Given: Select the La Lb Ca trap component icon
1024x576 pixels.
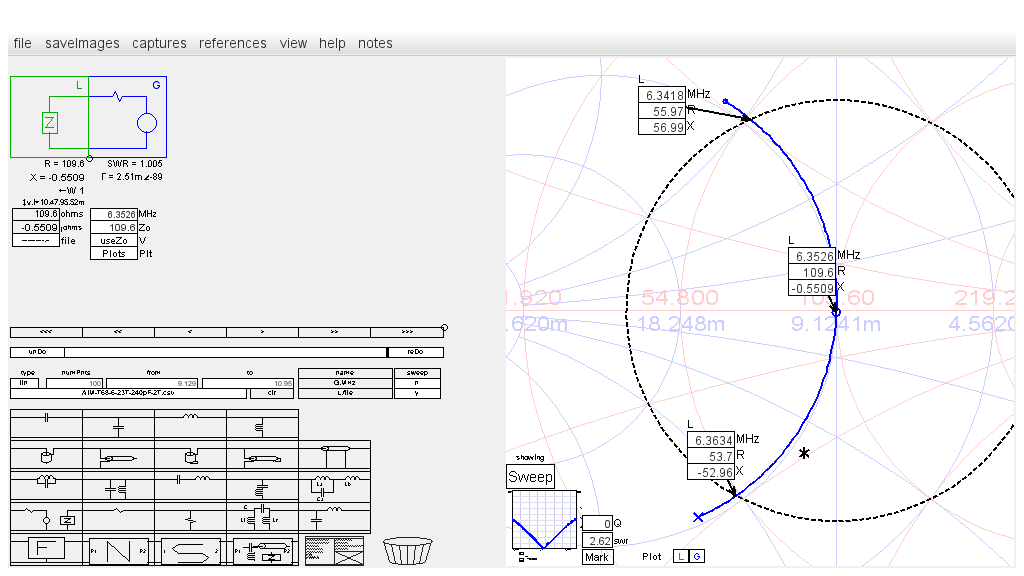Looking at the screenshot, I should 334,487.
